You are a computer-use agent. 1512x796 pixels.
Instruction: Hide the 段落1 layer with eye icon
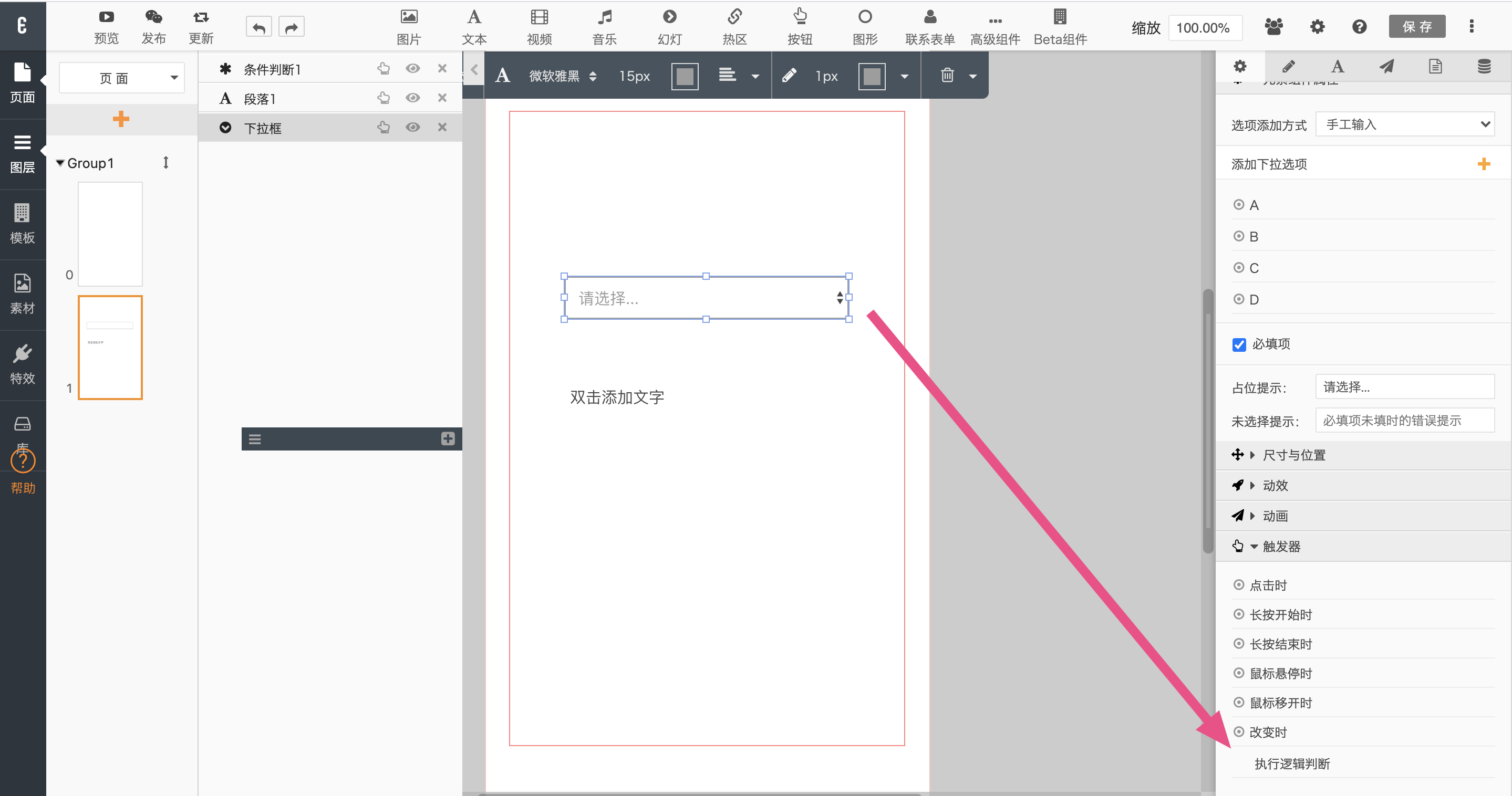(x=412, y=97)
